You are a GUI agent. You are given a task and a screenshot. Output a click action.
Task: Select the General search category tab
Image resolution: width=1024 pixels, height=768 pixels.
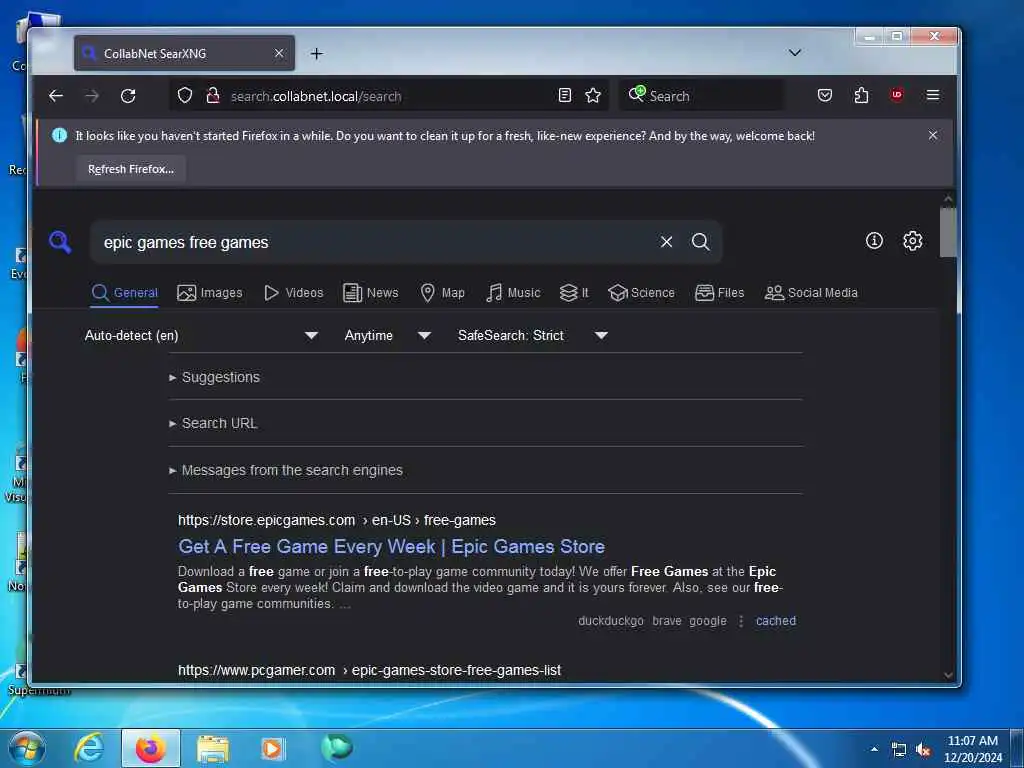[124, 293]
